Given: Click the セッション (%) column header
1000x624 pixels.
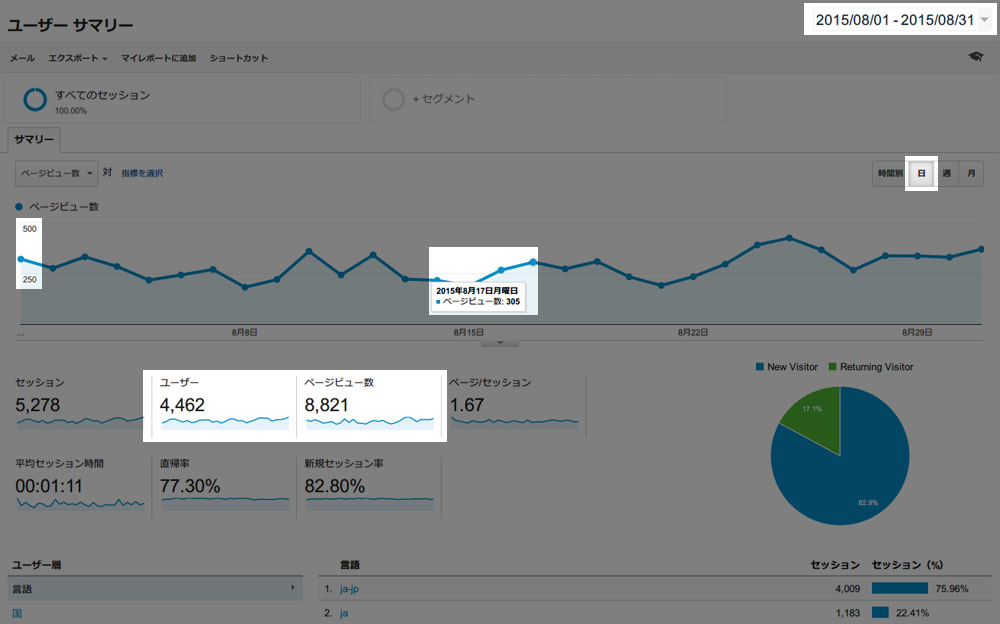Looking at the screenshot, I should tap(907, 565).
